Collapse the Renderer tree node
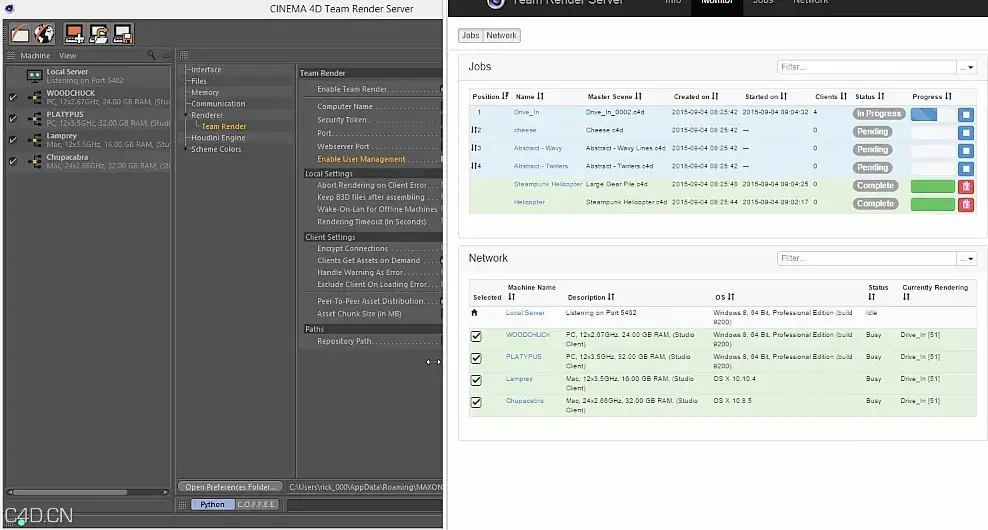 point(187,115)
